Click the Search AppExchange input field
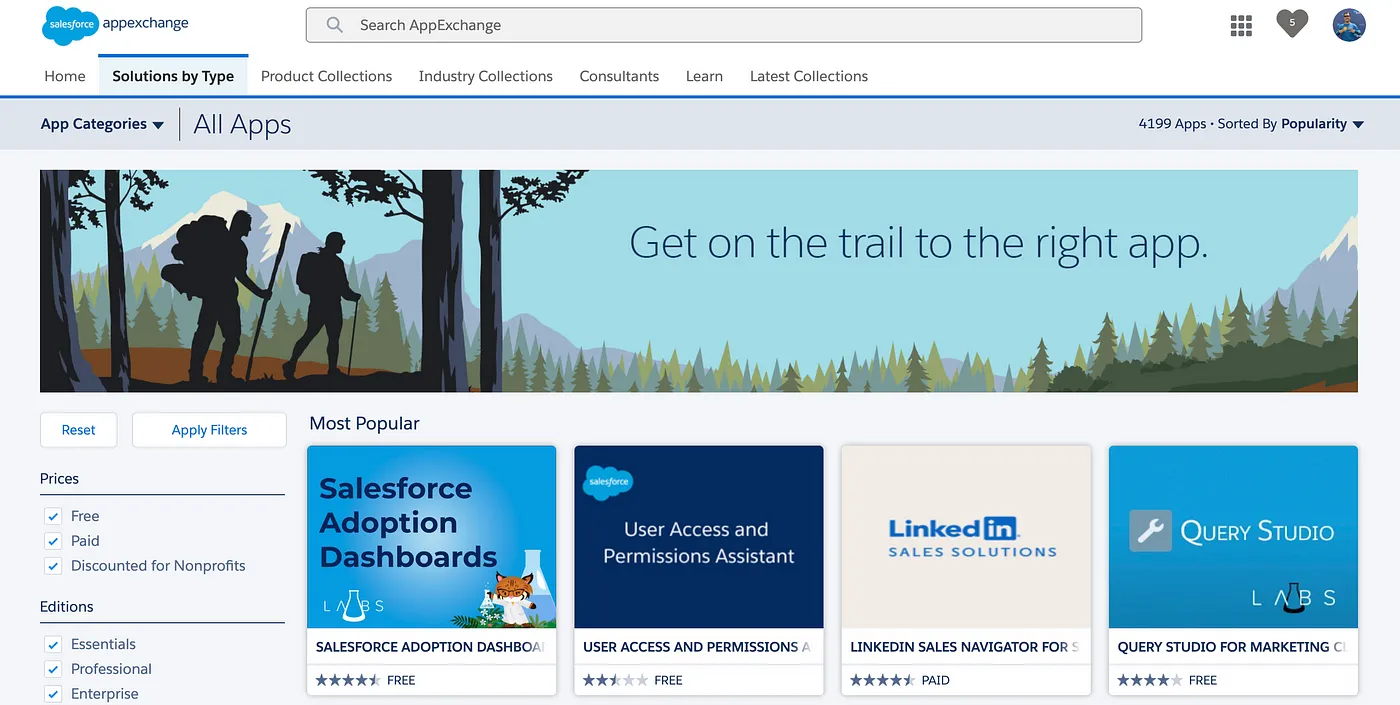Screen dimensions: 1400x705 (x=724, y=25)
